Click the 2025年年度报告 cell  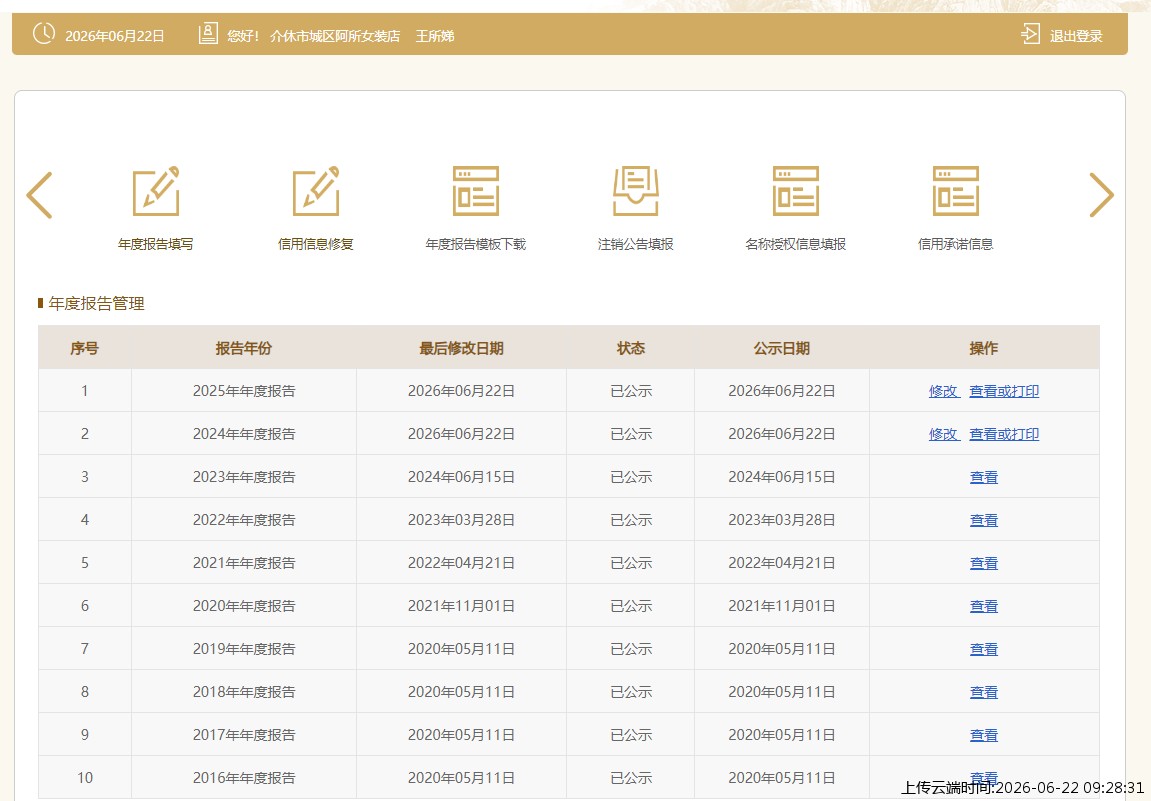(244, 391)
